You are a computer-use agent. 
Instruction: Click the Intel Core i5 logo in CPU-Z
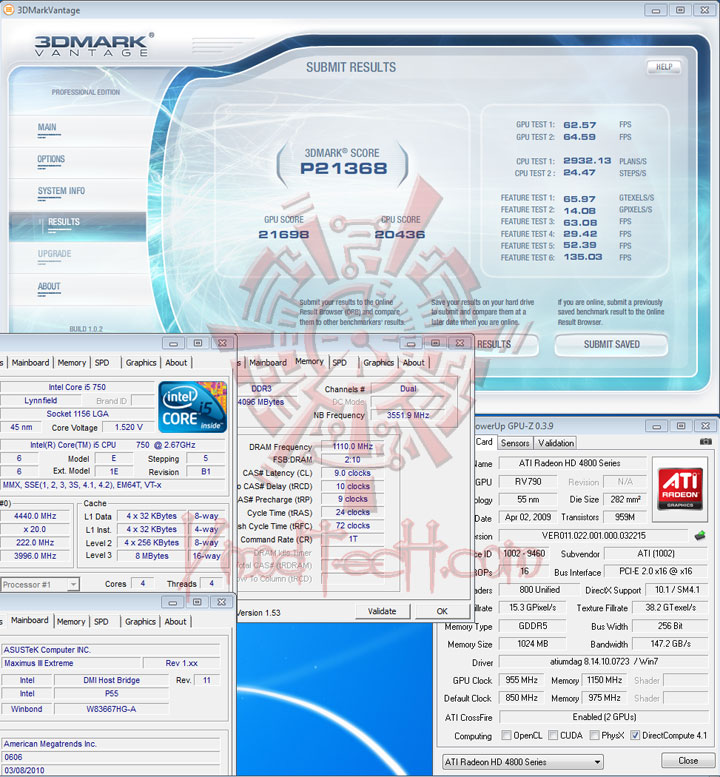coord(193,407)
